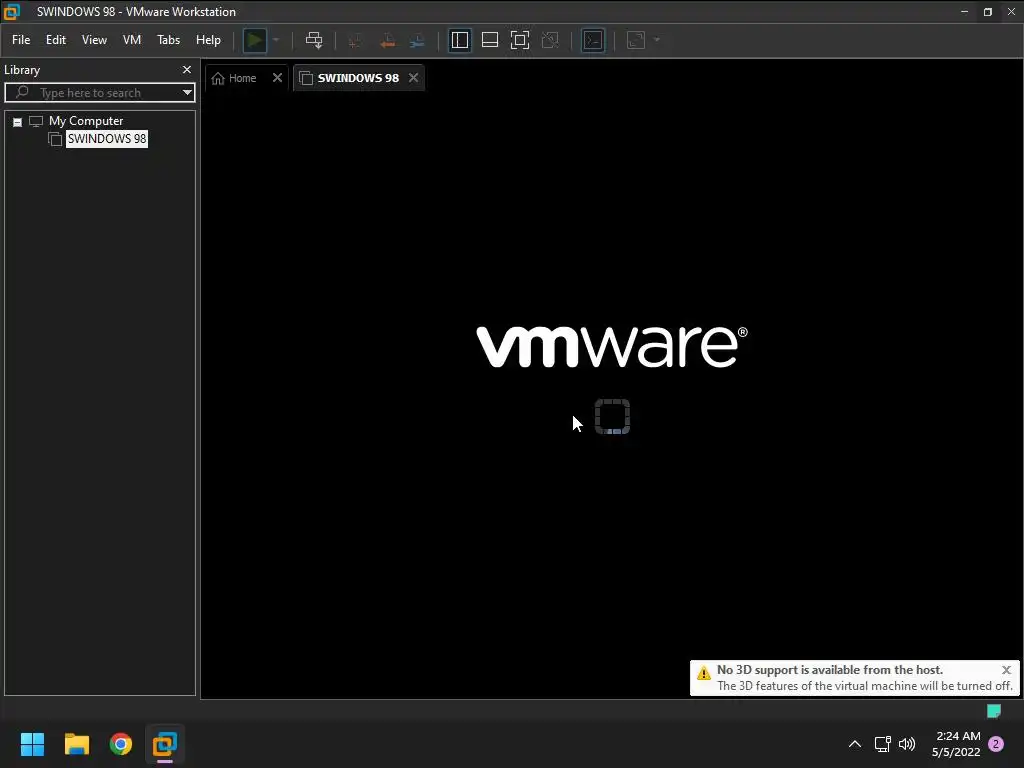Toggle the Show Library sidebar icon

point(460,40)
